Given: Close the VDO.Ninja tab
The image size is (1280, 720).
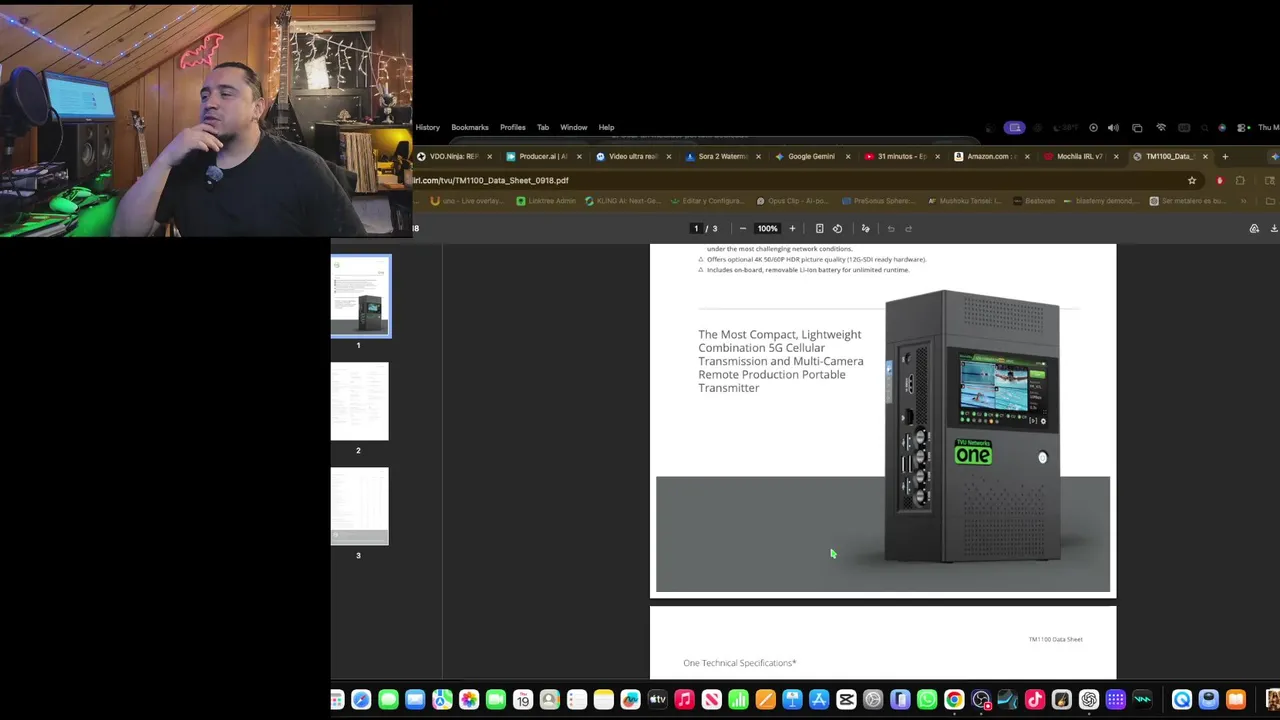Looking at the screenshot, I should [x=489, y=156].
